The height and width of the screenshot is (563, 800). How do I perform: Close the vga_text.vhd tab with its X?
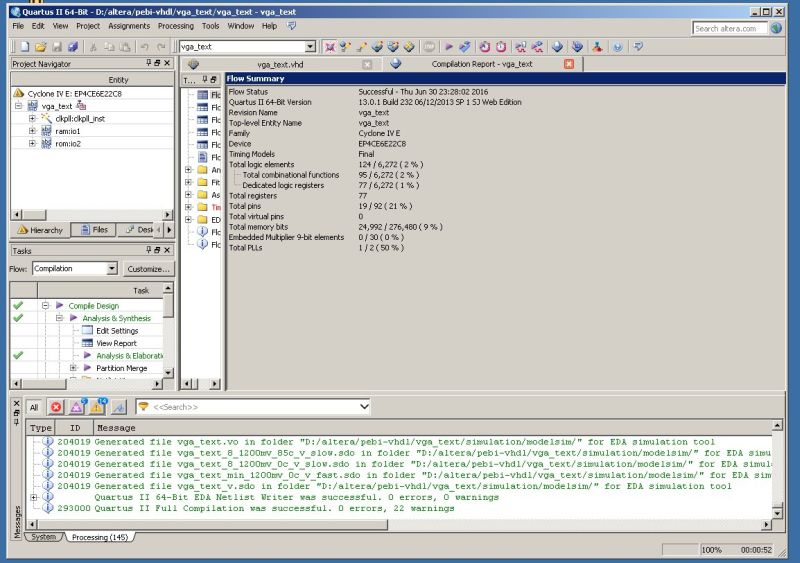(x=367, y=64)
